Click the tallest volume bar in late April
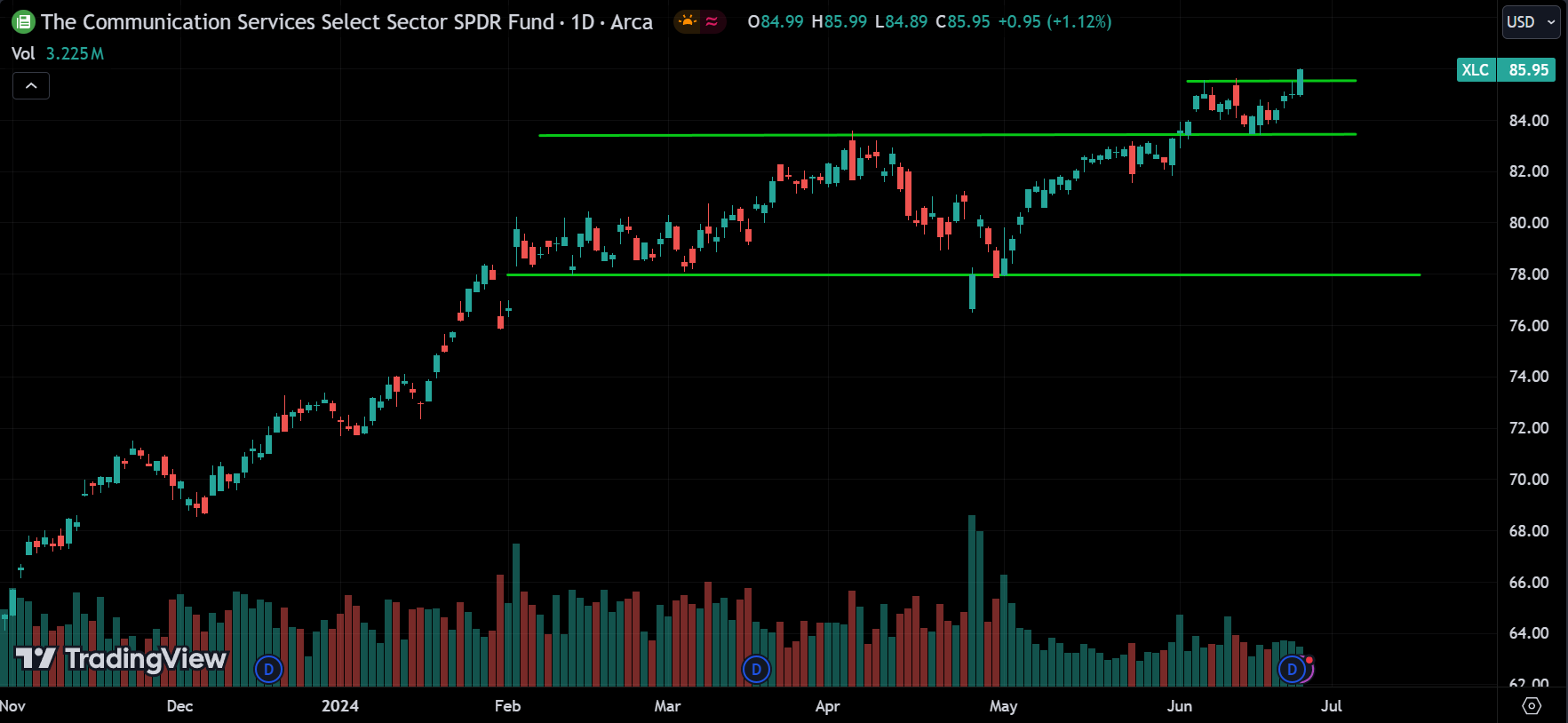 point(972,600)
